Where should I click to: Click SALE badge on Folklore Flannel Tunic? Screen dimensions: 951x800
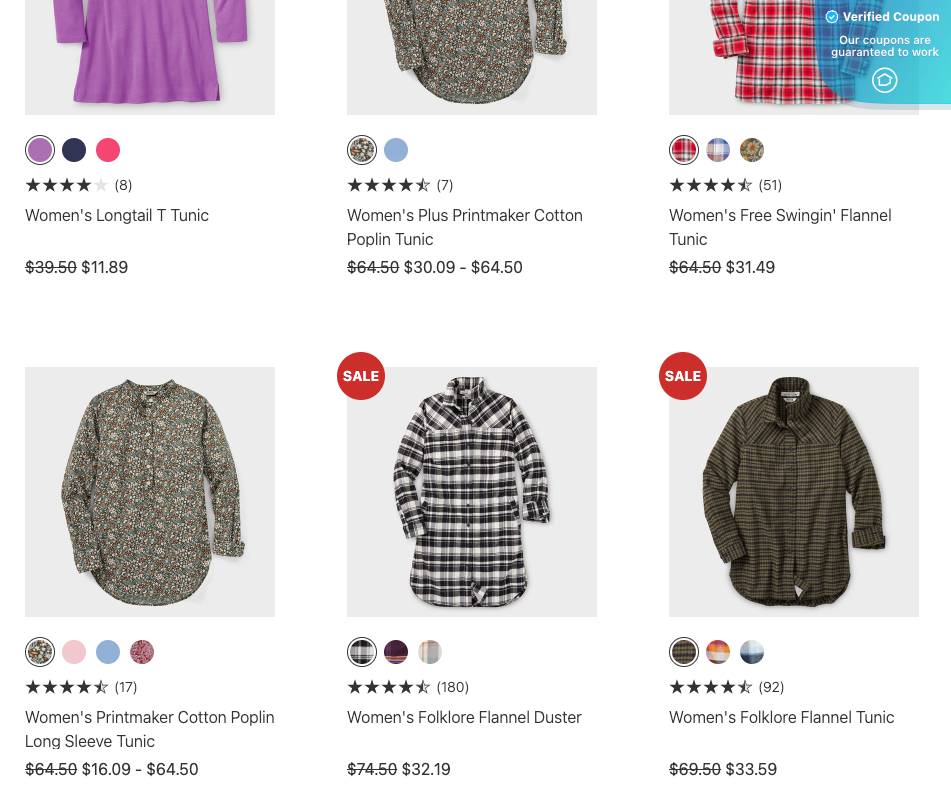pyautogui.click(x=683, y=376)
